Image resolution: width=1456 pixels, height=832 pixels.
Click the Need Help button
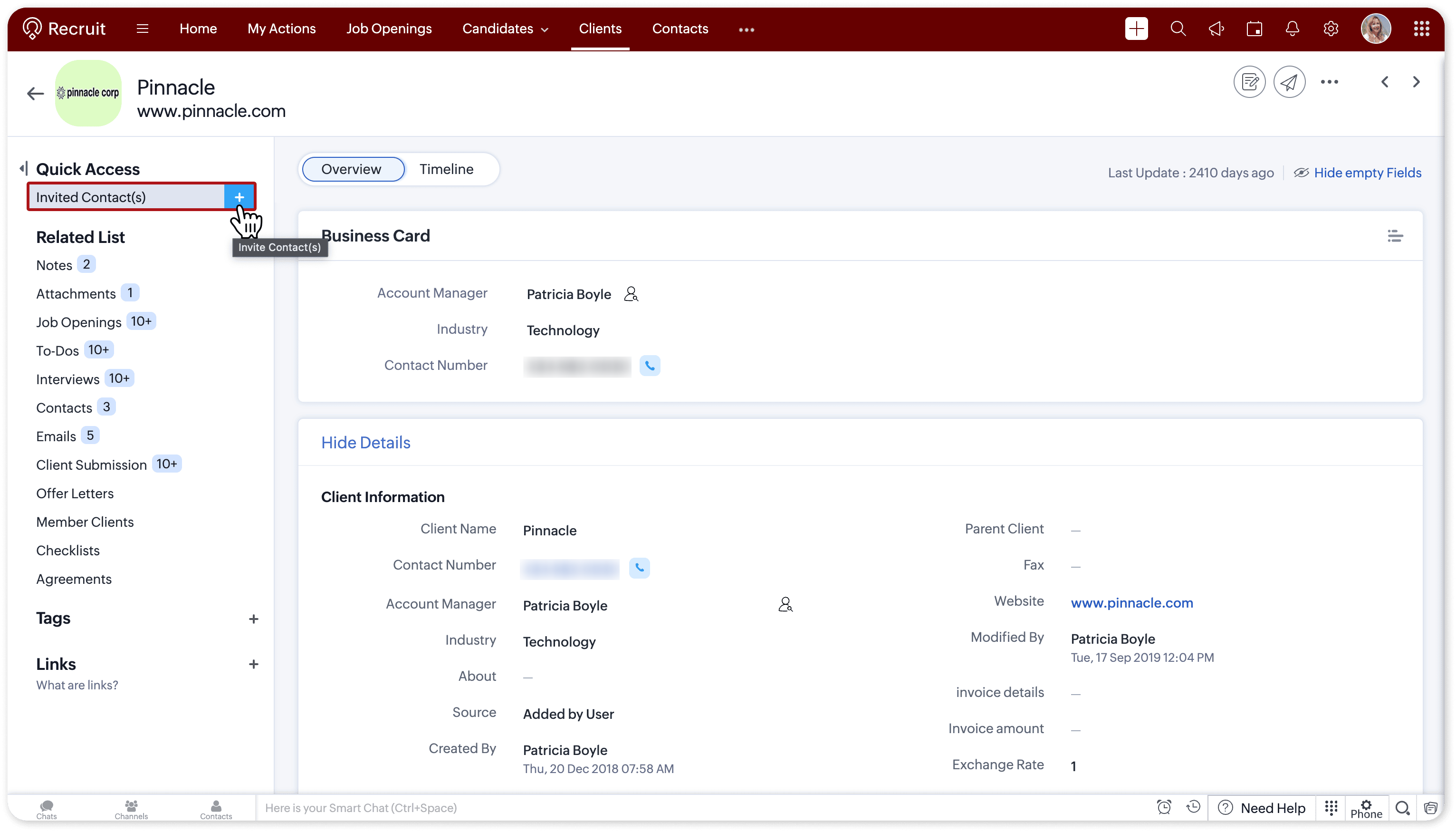[1262, 808]
